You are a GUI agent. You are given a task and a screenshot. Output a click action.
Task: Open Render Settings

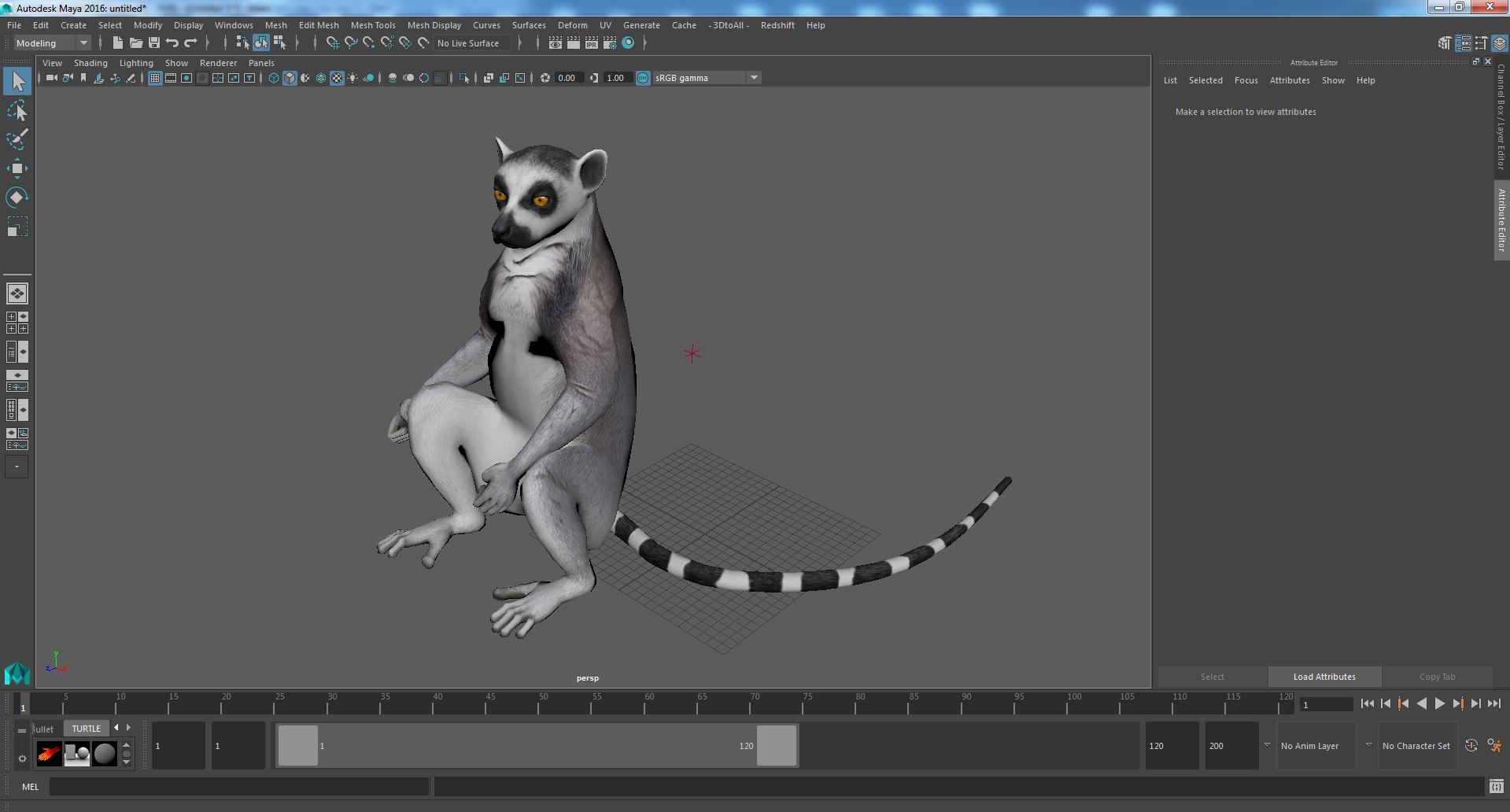[x=610, y=43]
